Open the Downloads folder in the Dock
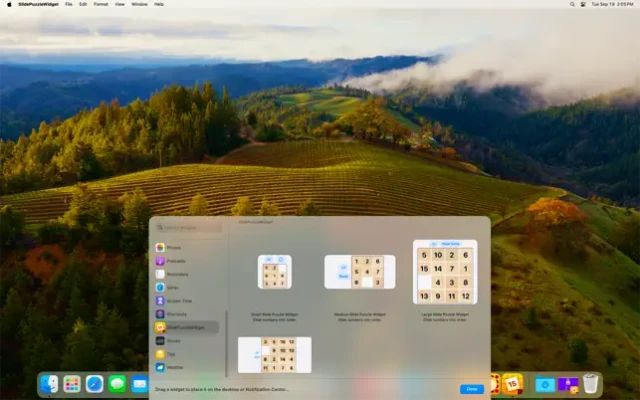This screenshot has height=400, width=640. click(545, 384)
